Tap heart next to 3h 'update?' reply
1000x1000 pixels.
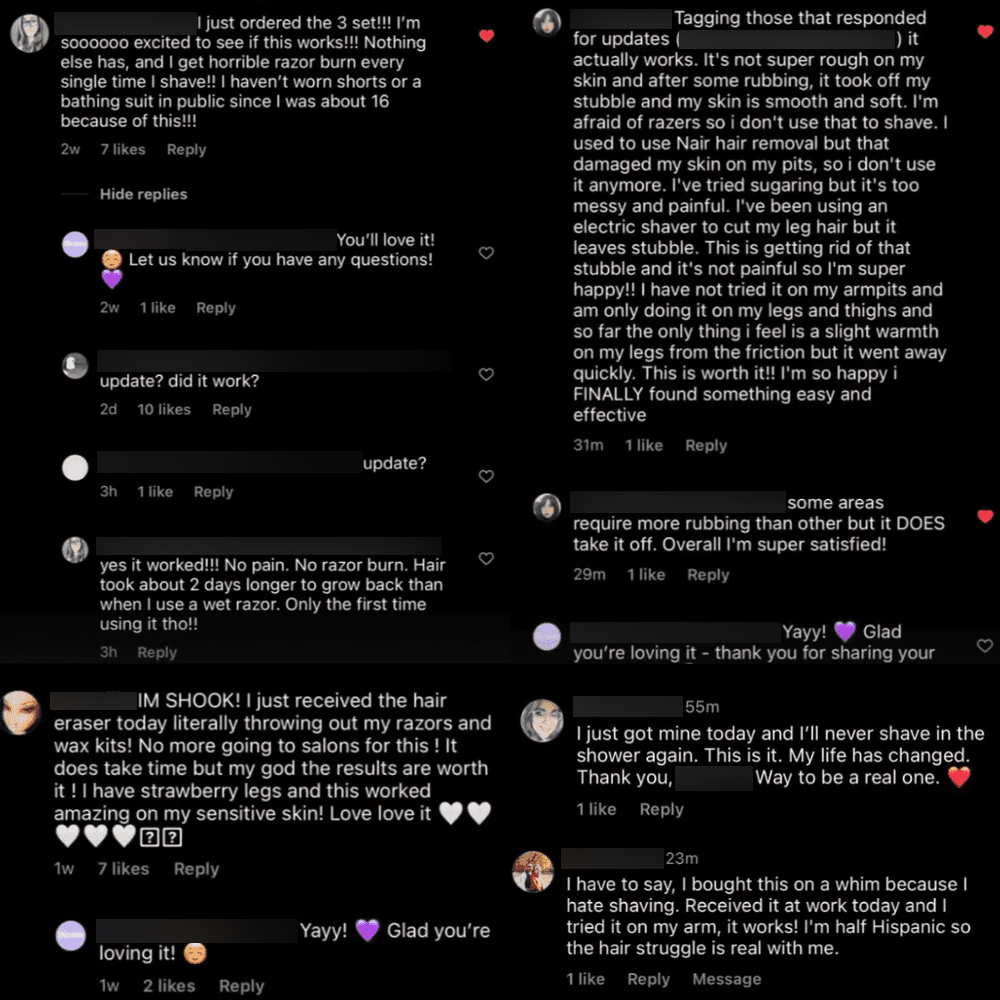pyautogui.click(x=486, y=476)
